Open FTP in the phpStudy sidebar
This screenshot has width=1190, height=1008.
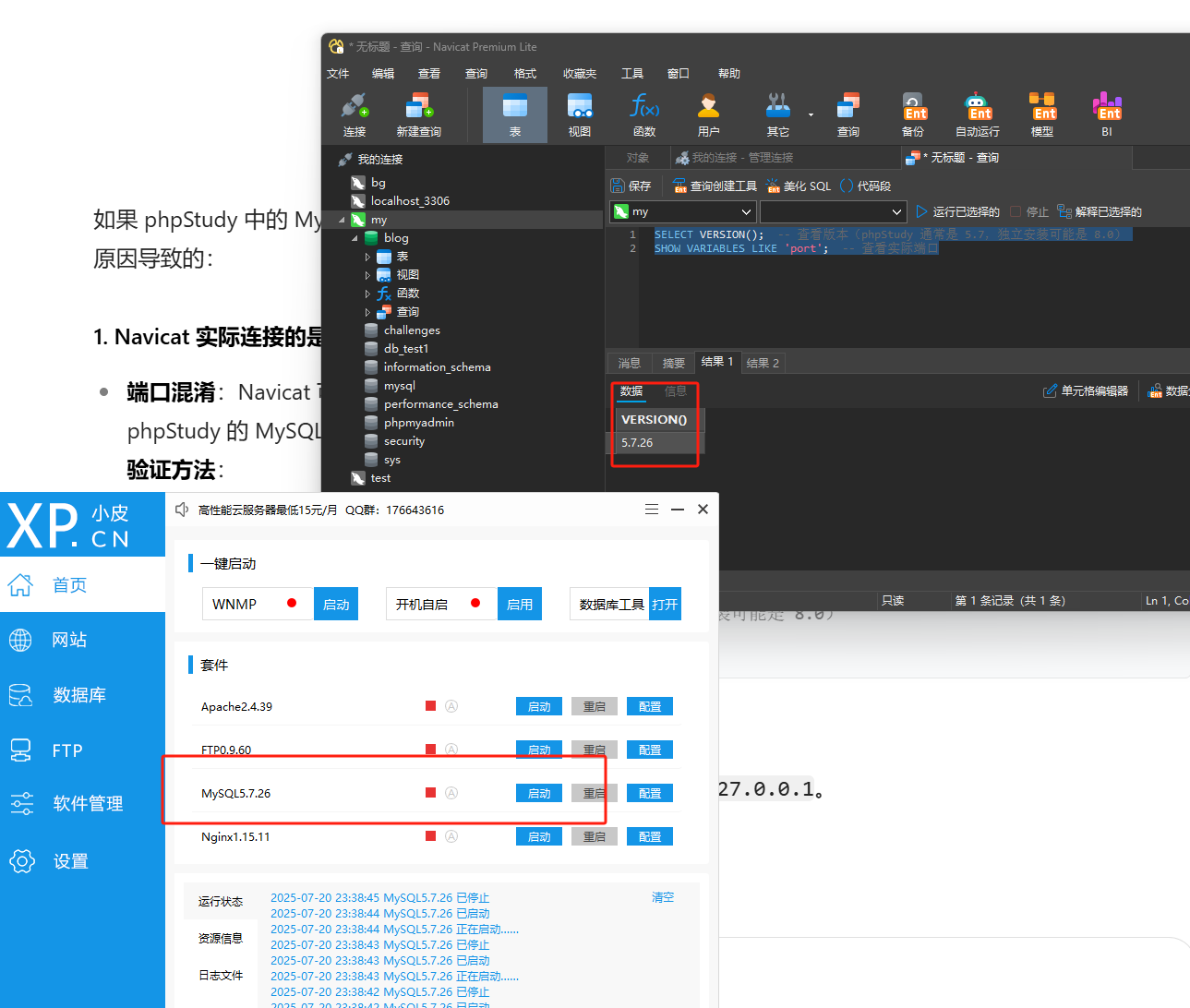tap(82, 750)
